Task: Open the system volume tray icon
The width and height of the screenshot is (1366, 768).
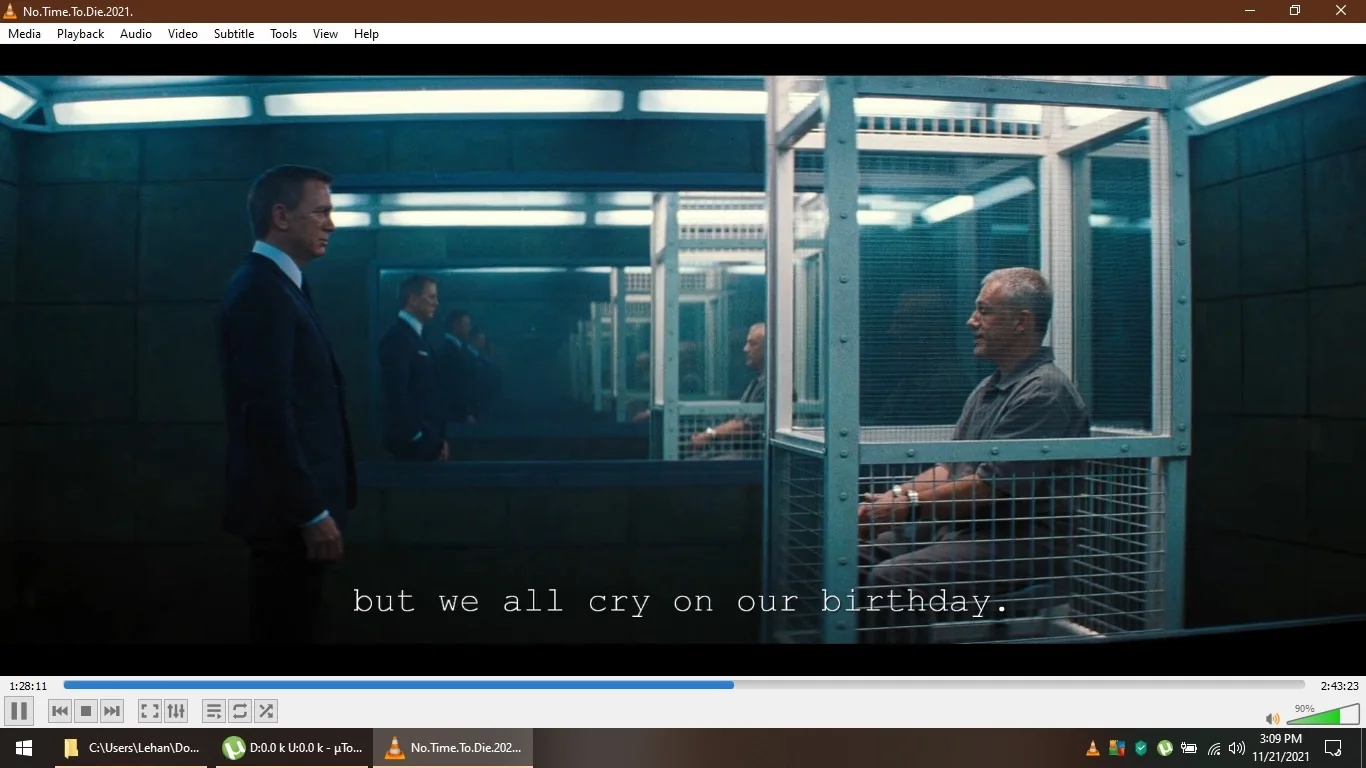Action: pyautogui.click(x=1237, y=748)
